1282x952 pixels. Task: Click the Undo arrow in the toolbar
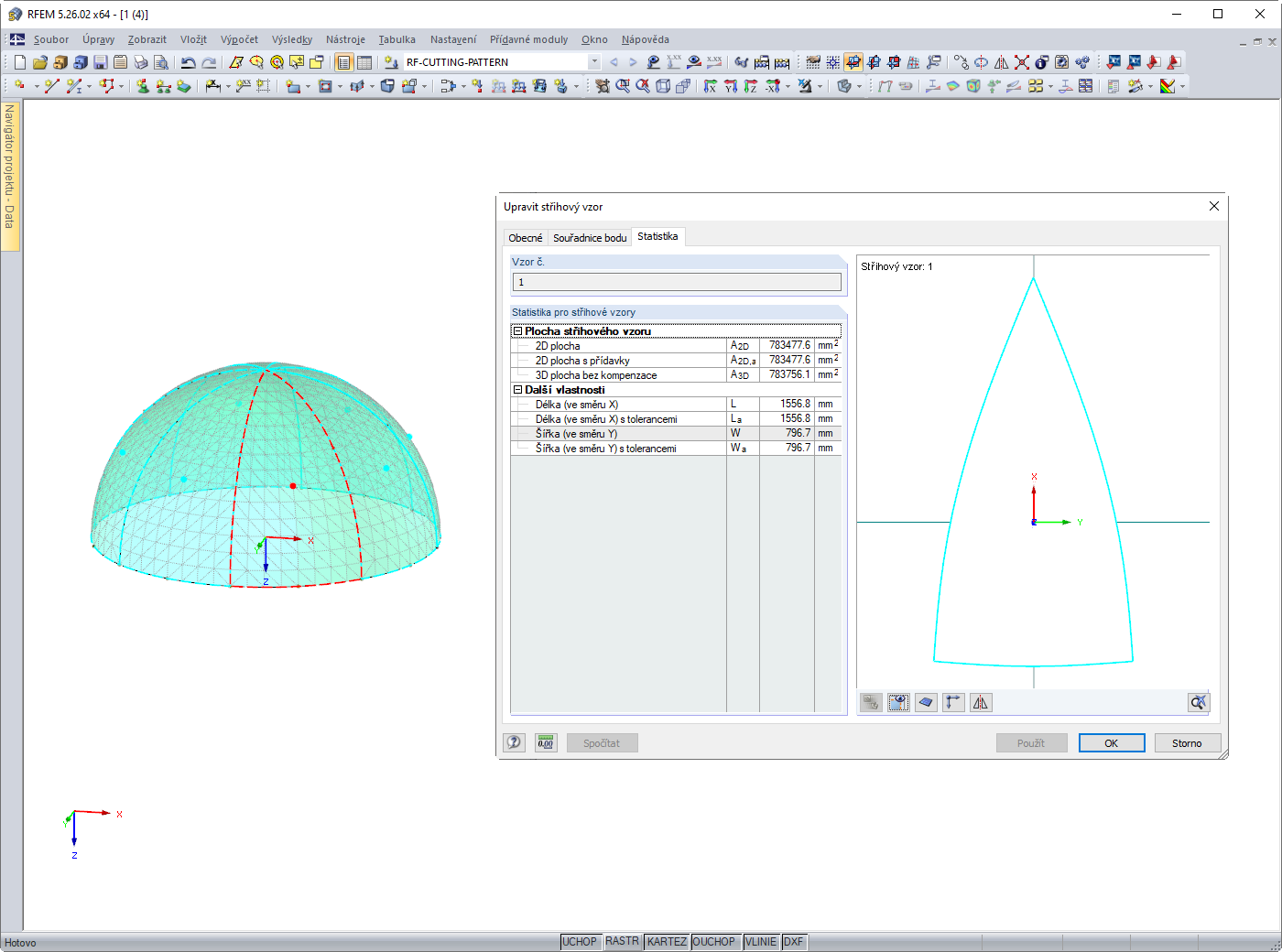[x=188, y=62]
